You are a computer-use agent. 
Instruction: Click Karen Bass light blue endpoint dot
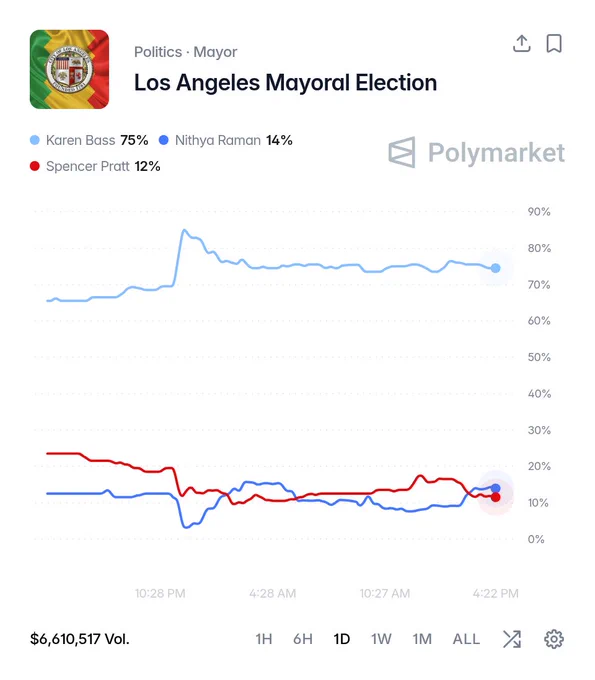pyautogui.click(x=495, y=268)
